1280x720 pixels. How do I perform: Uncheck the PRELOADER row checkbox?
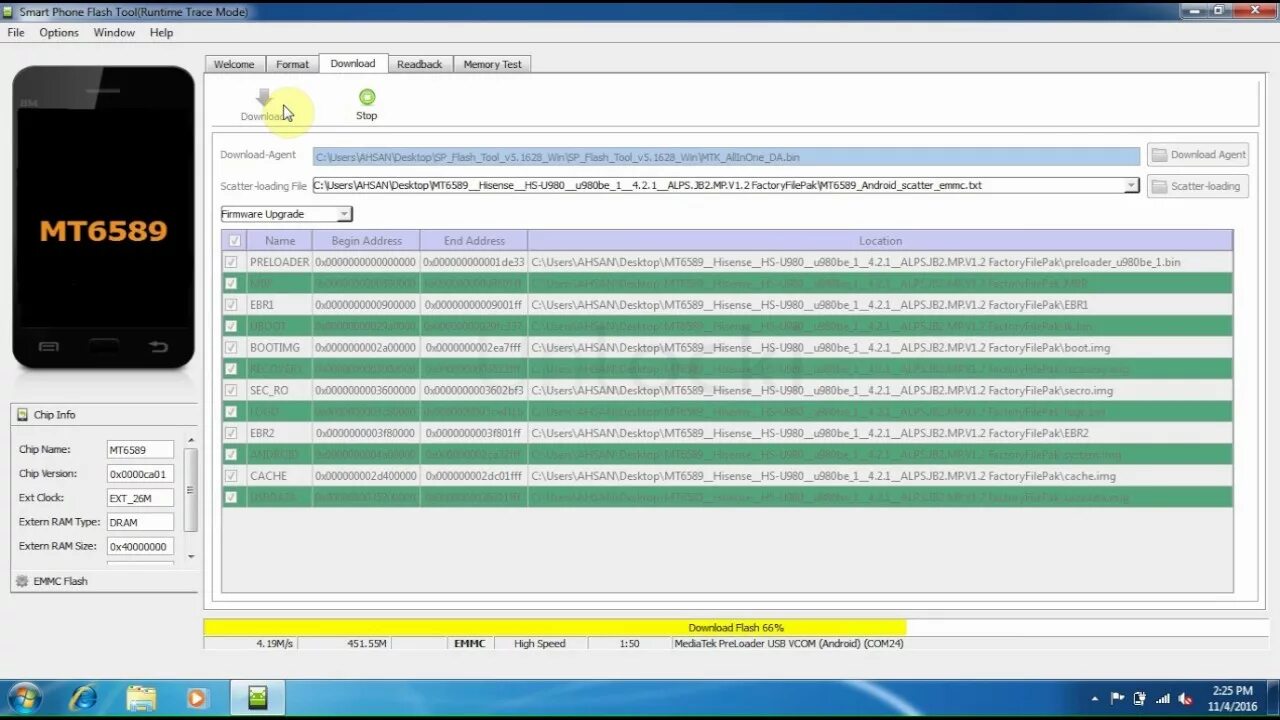tap(232, 262)
